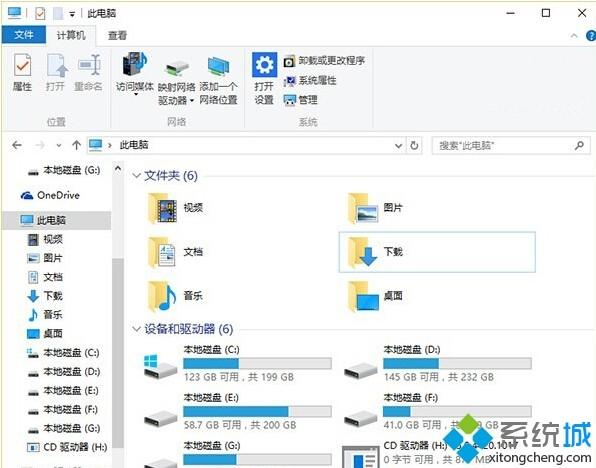Click the Refresh button in address bar
The height and width of the screenshot is (468, 596).
pos(414,145)
